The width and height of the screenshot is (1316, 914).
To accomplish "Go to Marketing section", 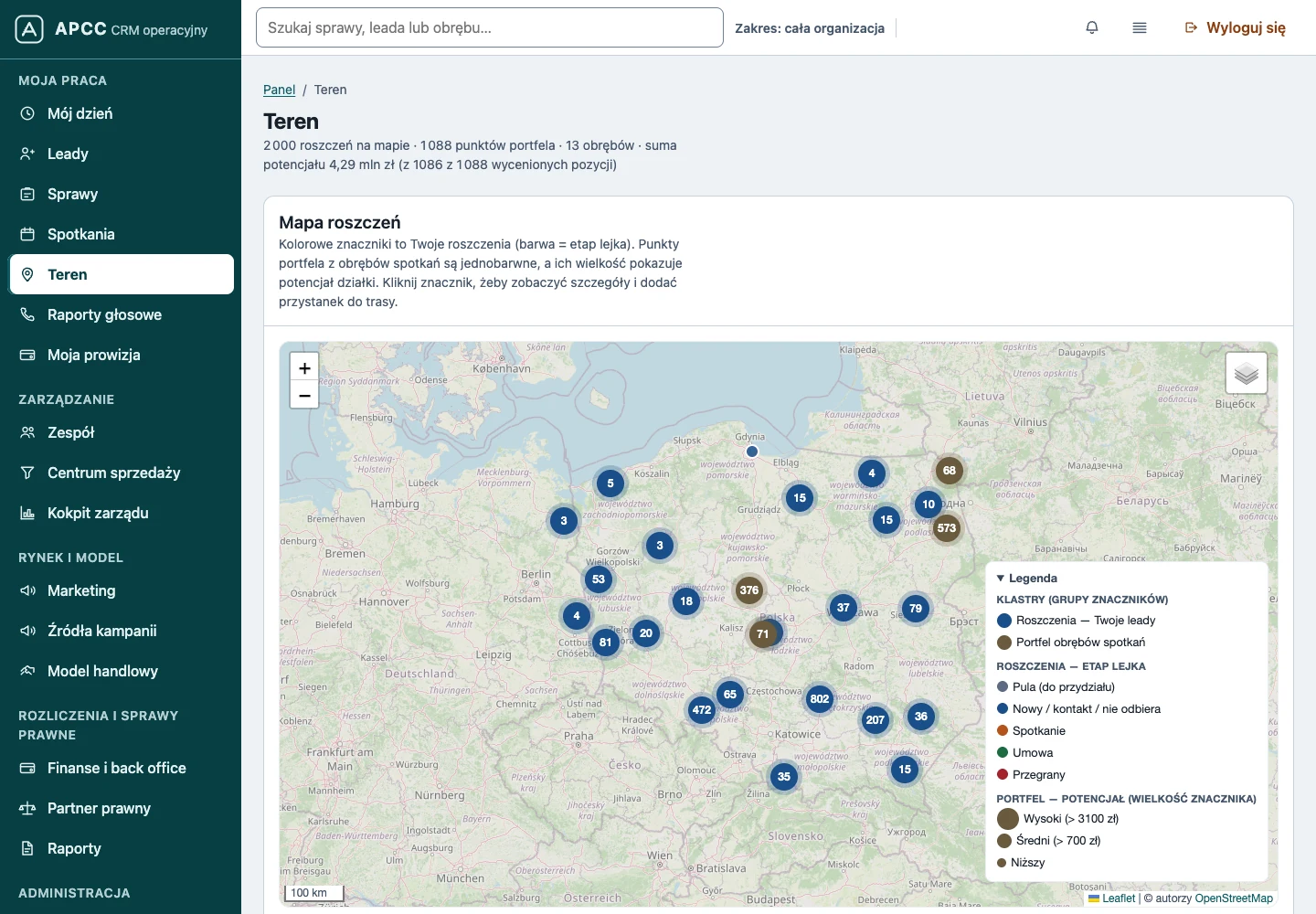I will [122, 590].
